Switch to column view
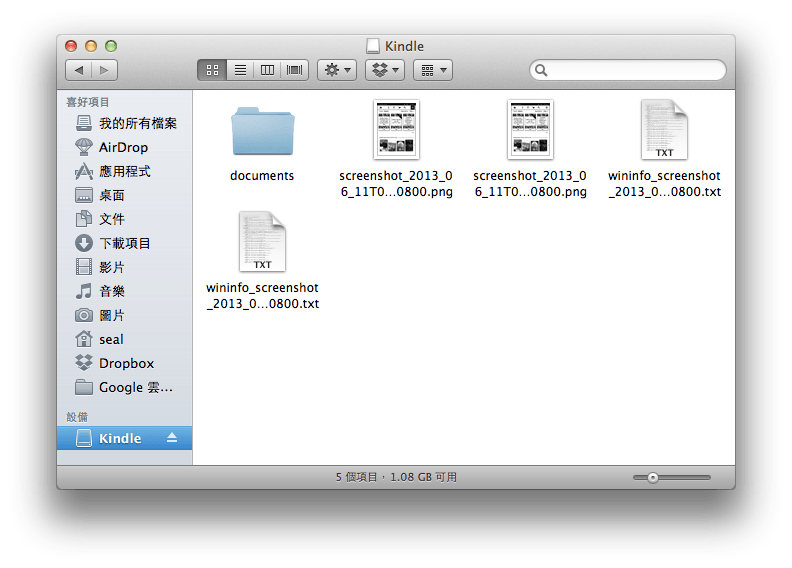Image resolution: width=792 pixels, height=568 pixels. (x=267, y=70)
